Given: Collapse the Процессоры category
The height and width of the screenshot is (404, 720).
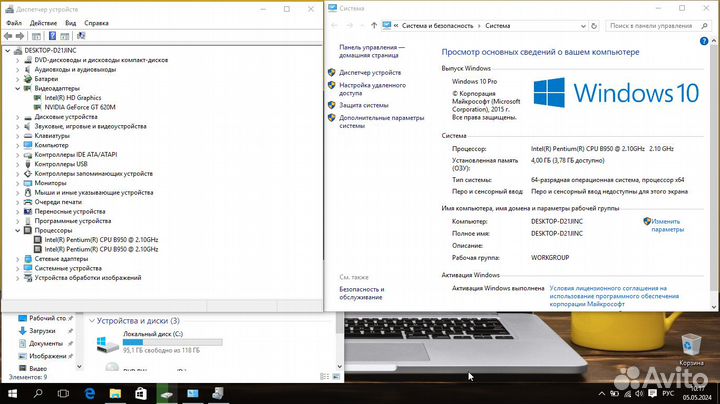Looking at the screenshot, I should [x=18, y=230].
